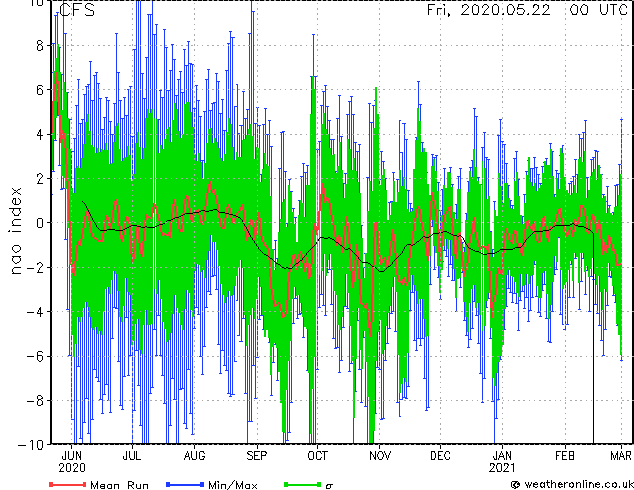The height and width of the screenshot is (490, 634).
Task: Click the y-axis value 6
Action: tap(40, 90)
